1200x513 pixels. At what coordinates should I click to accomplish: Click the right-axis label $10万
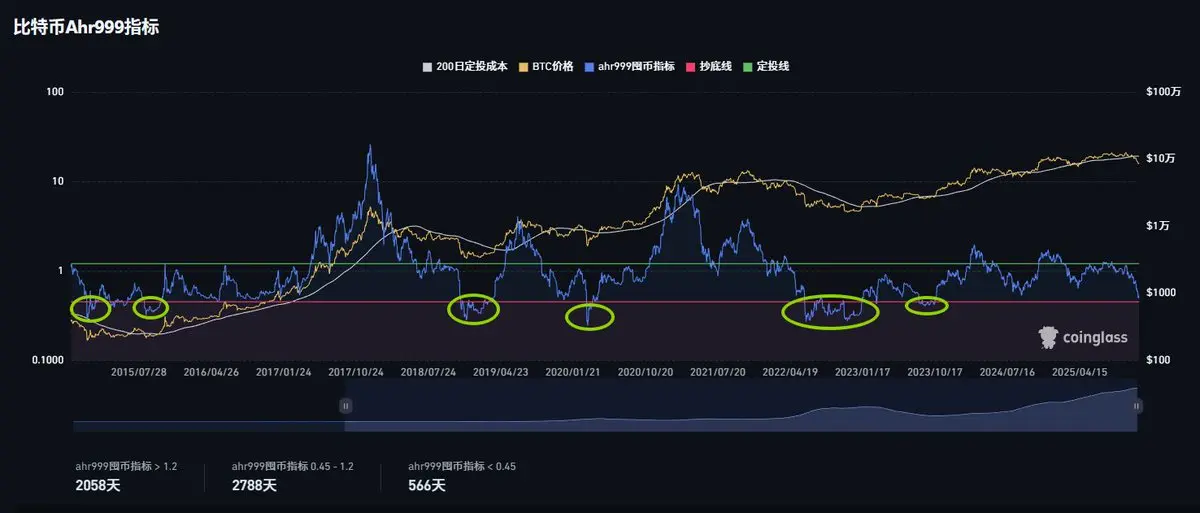click(x=1161, y=159)
